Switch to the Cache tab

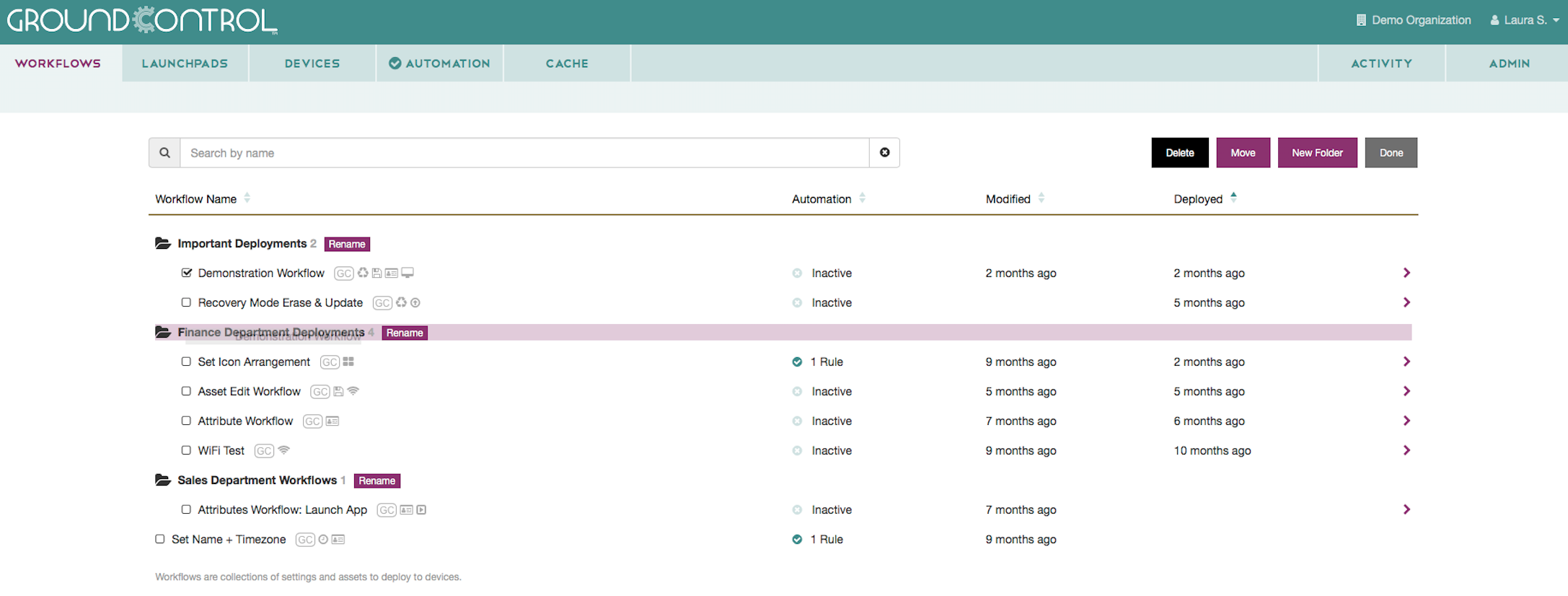click(567, 63)
